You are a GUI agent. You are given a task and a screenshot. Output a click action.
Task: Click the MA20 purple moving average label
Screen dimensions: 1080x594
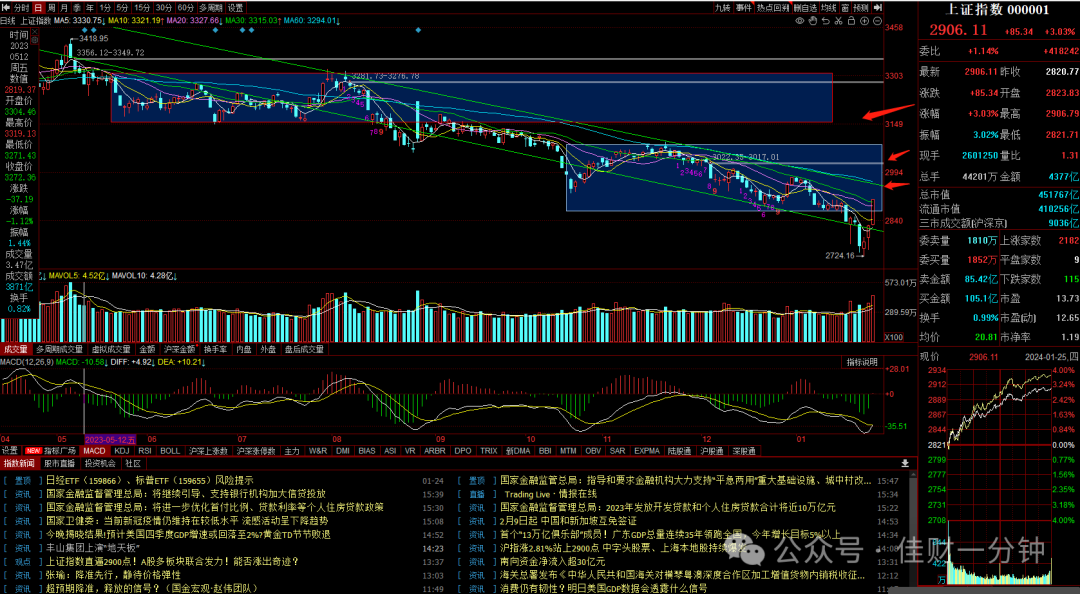pos(192,21)
